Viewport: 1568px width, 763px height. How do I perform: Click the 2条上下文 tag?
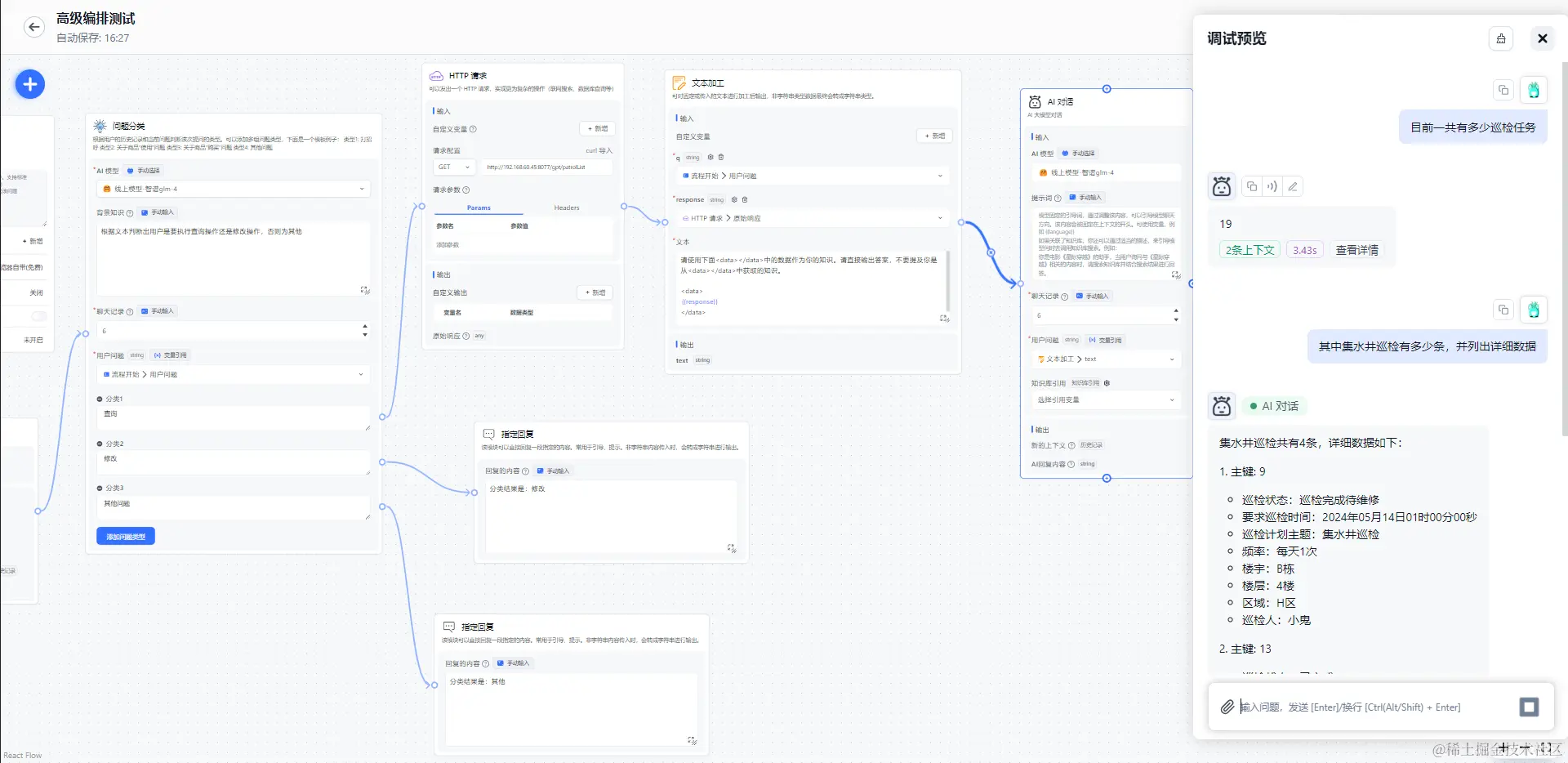pyautogui.click(x=1249, y=250)
